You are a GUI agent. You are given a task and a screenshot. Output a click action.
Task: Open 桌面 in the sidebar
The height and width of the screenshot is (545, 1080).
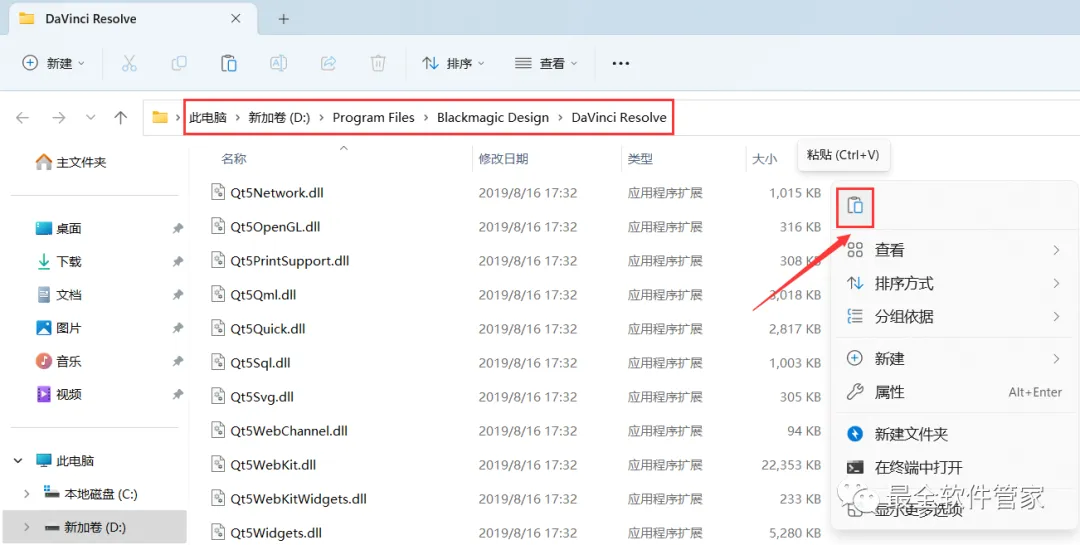[59, 228]
